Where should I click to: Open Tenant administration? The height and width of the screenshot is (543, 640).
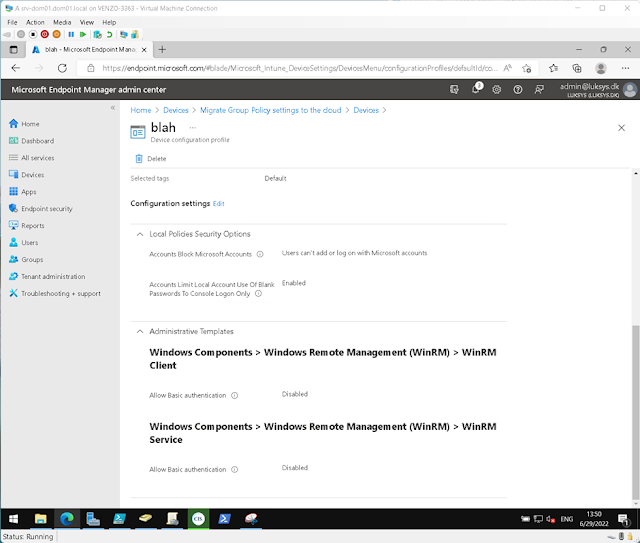pos(53,276)
